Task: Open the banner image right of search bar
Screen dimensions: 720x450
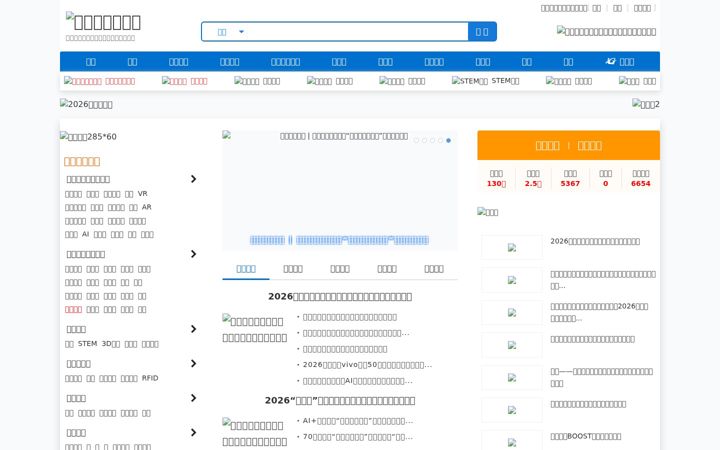Action: point(606,31)
